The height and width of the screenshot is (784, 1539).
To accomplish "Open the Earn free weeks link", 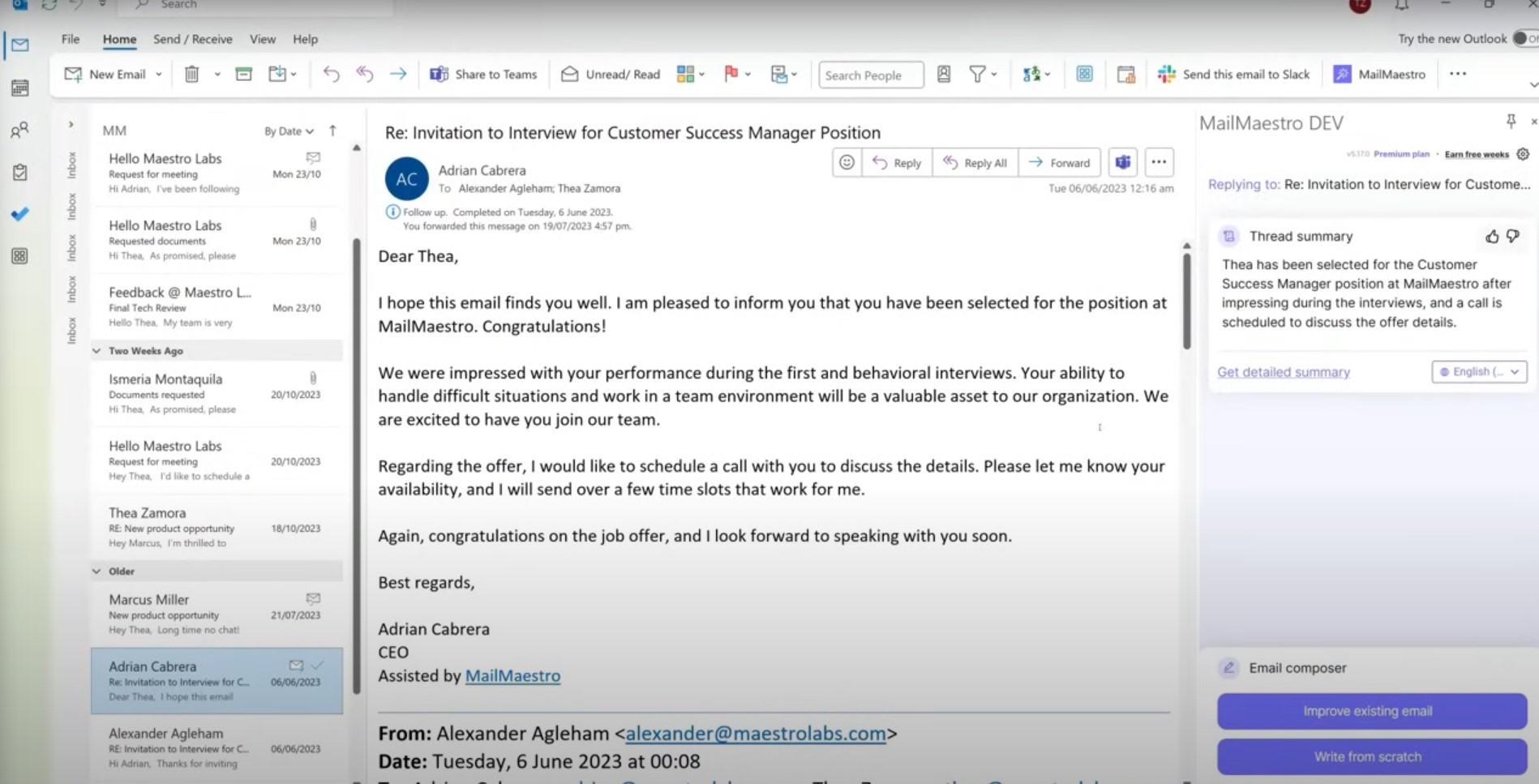I will [x=1477, y=154].
